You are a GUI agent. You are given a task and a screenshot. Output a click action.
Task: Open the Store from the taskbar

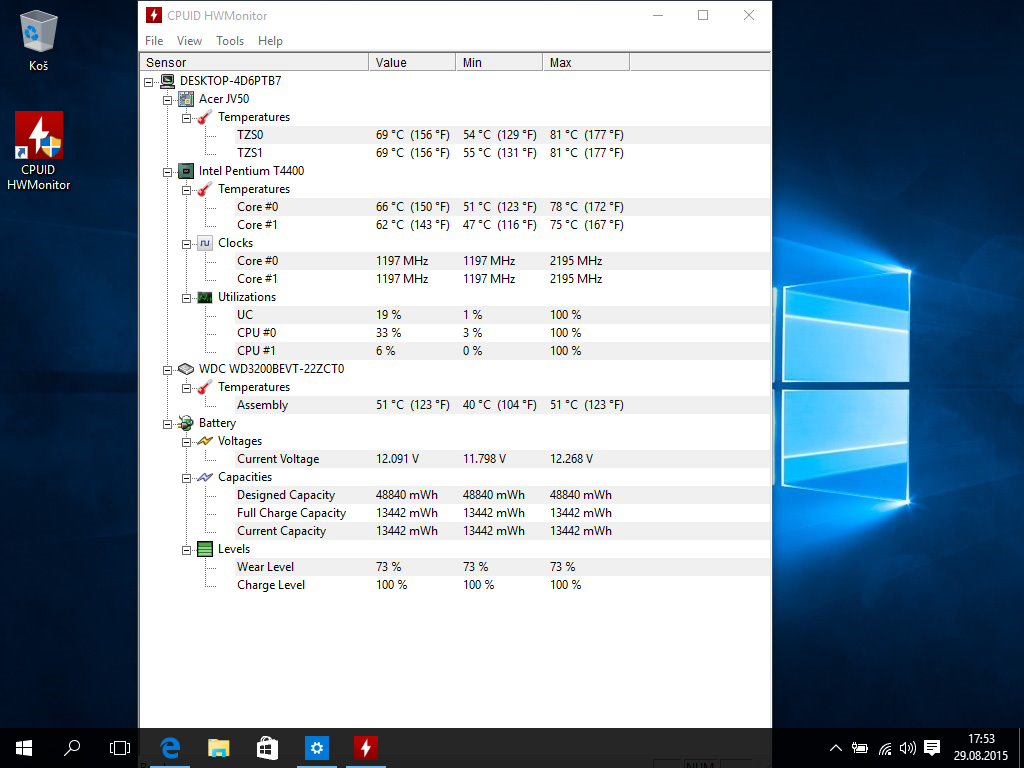pos(267,748)
